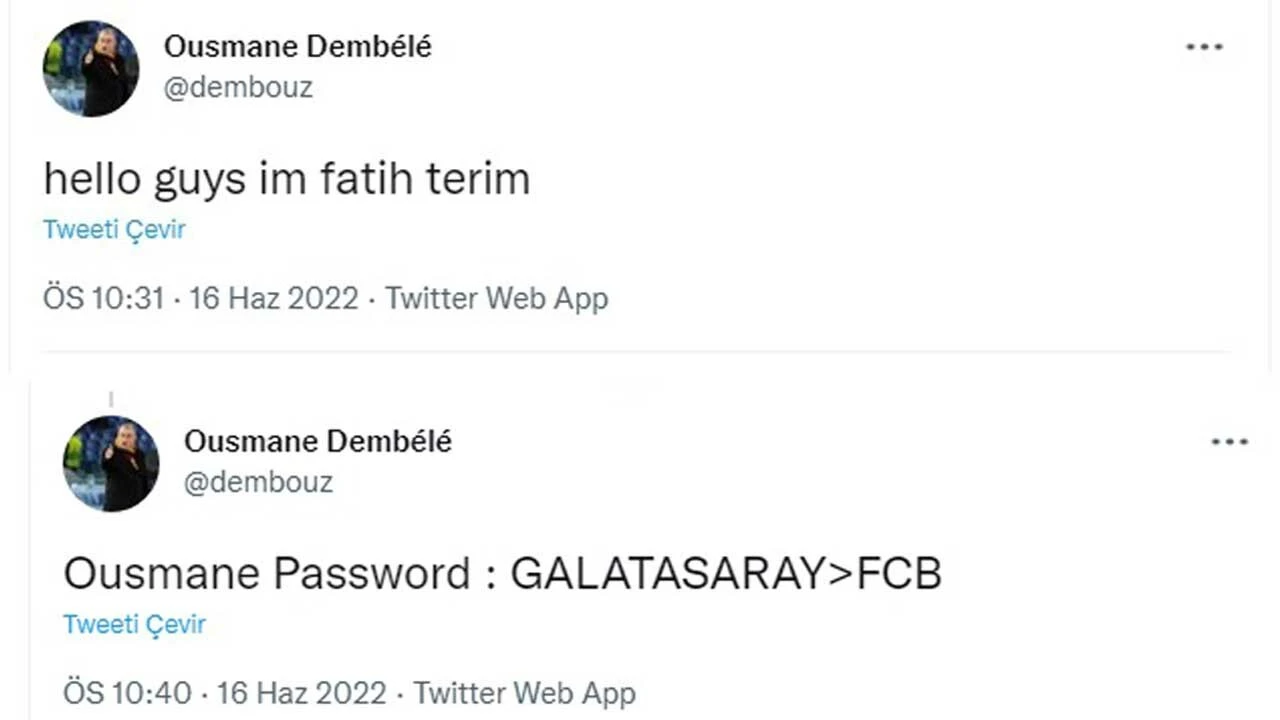
Task: Click the name Ousmane Dembélé on the bottom tweet
Action: click(x=317, y=440)
